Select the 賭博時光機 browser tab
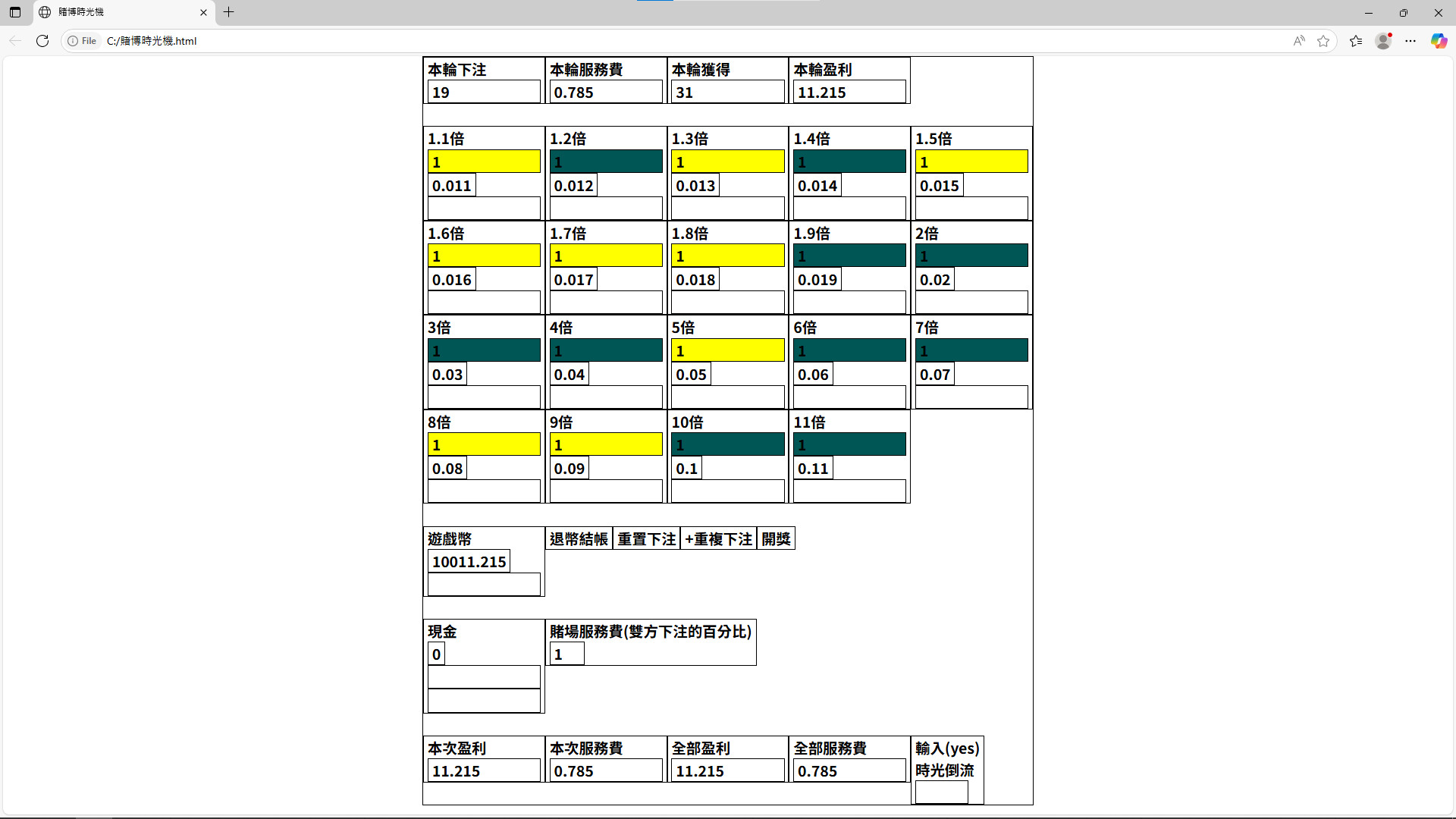 (x=114, y=12)
